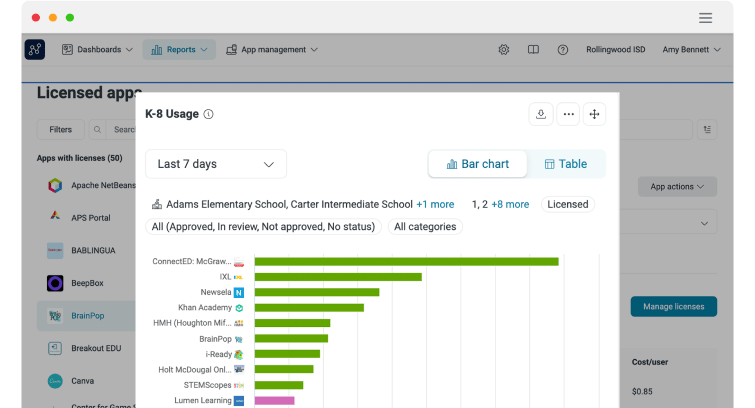The height and width of the screenshot is (408, 755).
Task: Click the Rollingwood ISD district name
Action: pos(615,50)
